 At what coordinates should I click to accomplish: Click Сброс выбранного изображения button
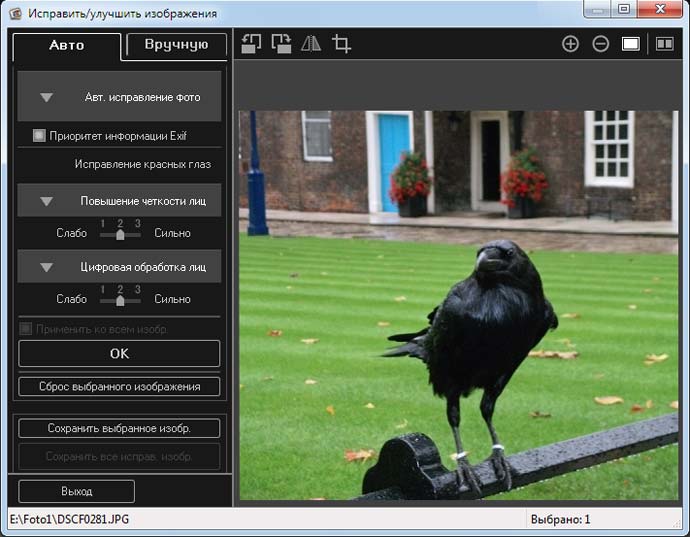119,386
